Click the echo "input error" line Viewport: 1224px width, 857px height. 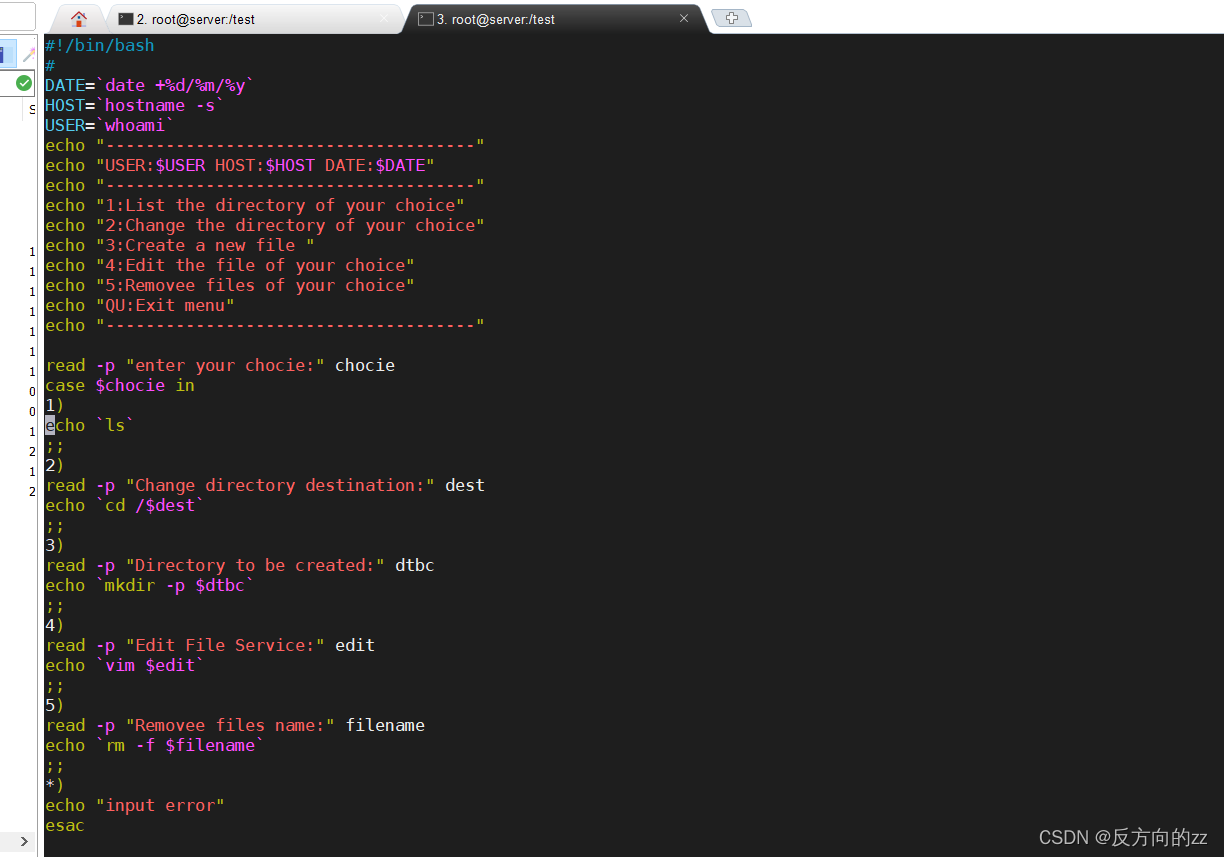pyautogui.click(x=135, y=805)
